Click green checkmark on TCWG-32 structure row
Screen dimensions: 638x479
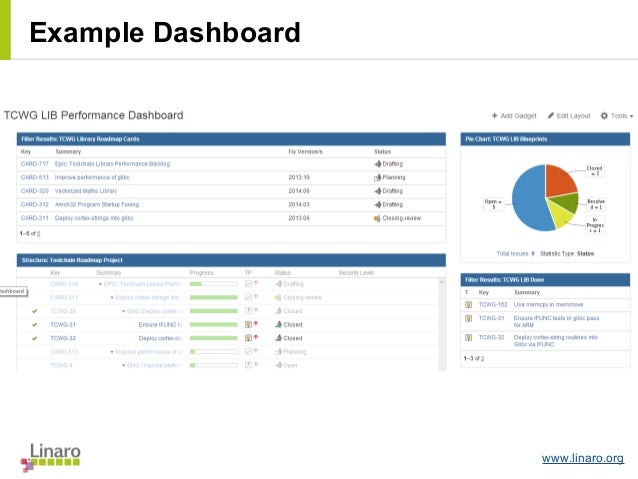click(x=35, y=338)
